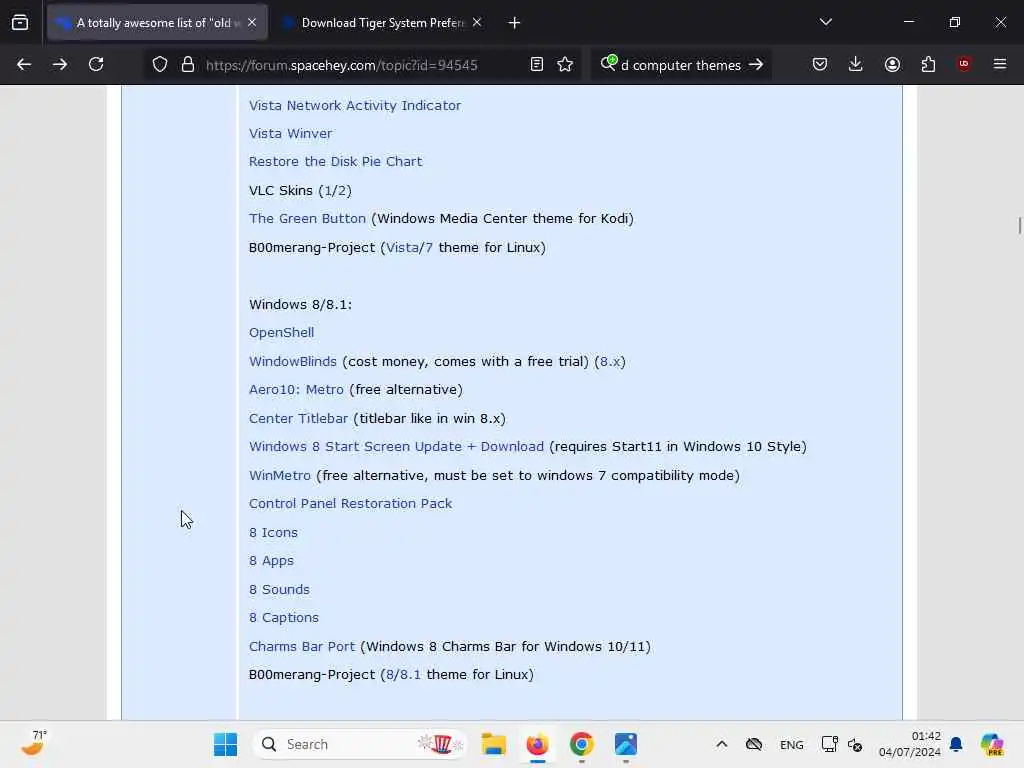Image resolution: width=1024 pixels, height=768 pixels.
Task: Open the 8 Sounds link
Action: point(279,590)
